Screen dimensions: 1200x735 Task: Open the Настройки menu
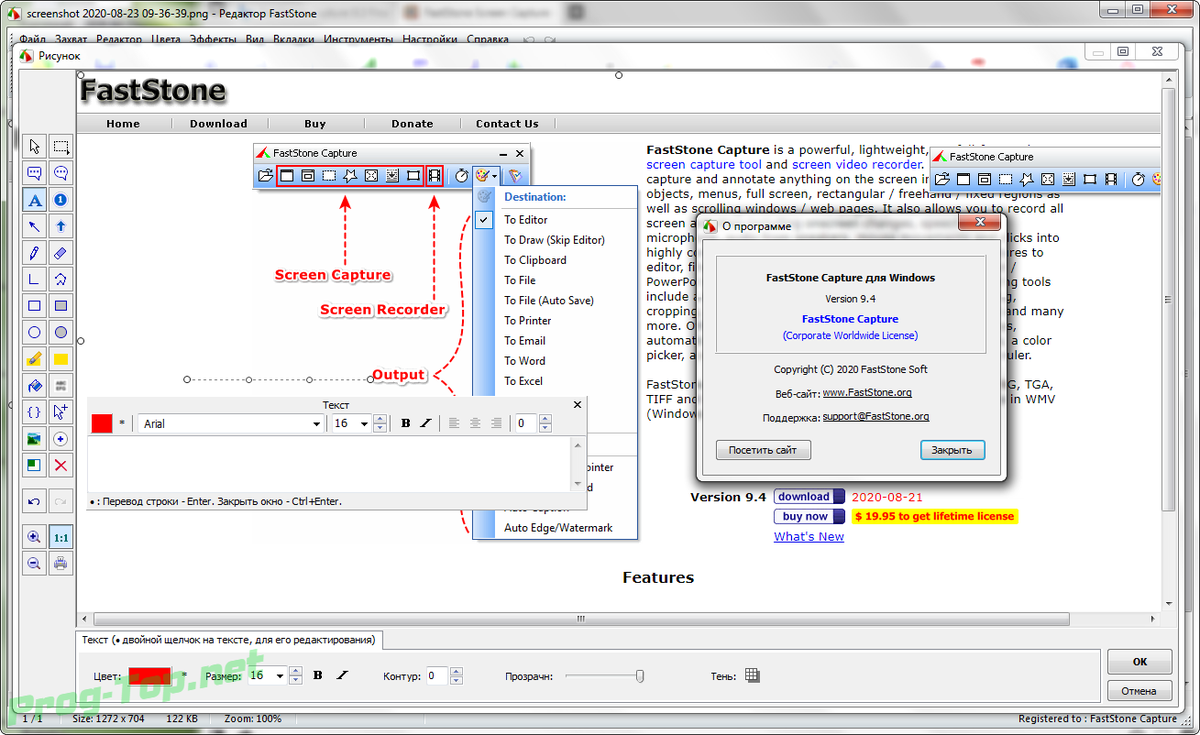430,40
